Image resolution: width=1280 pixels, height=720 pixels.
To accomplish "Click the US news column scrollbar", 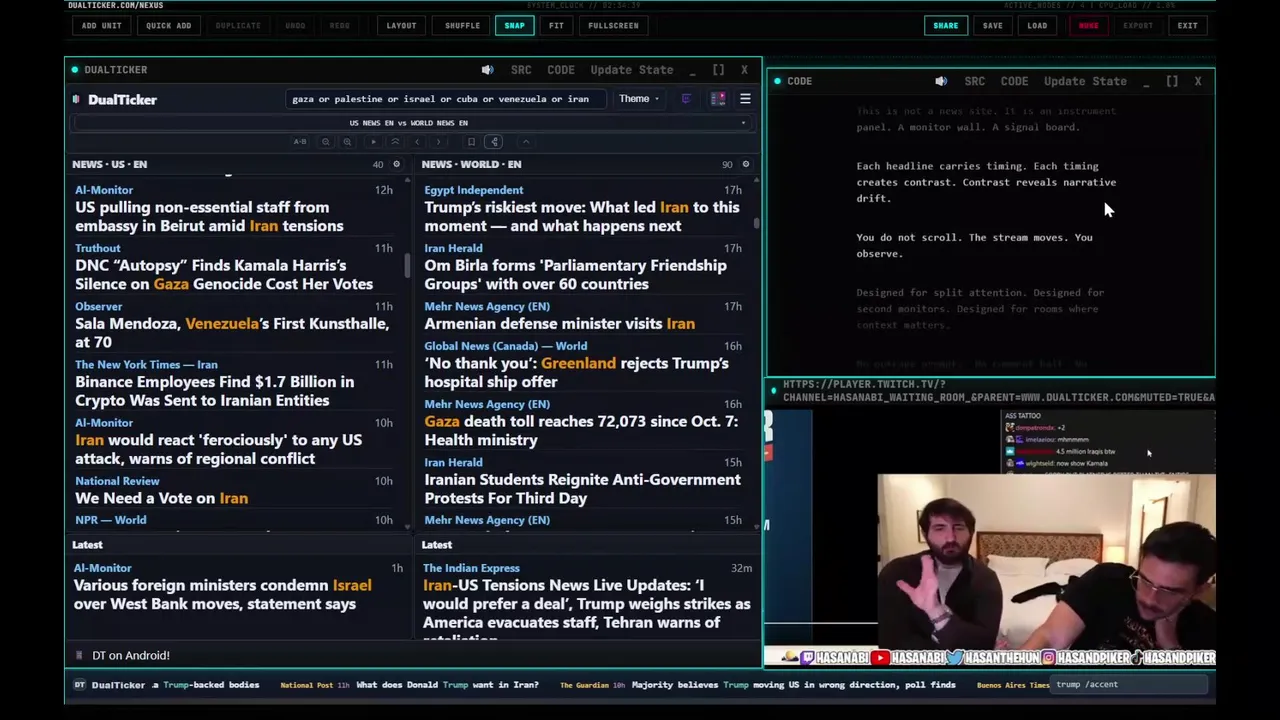I will (x=407, y=266).
